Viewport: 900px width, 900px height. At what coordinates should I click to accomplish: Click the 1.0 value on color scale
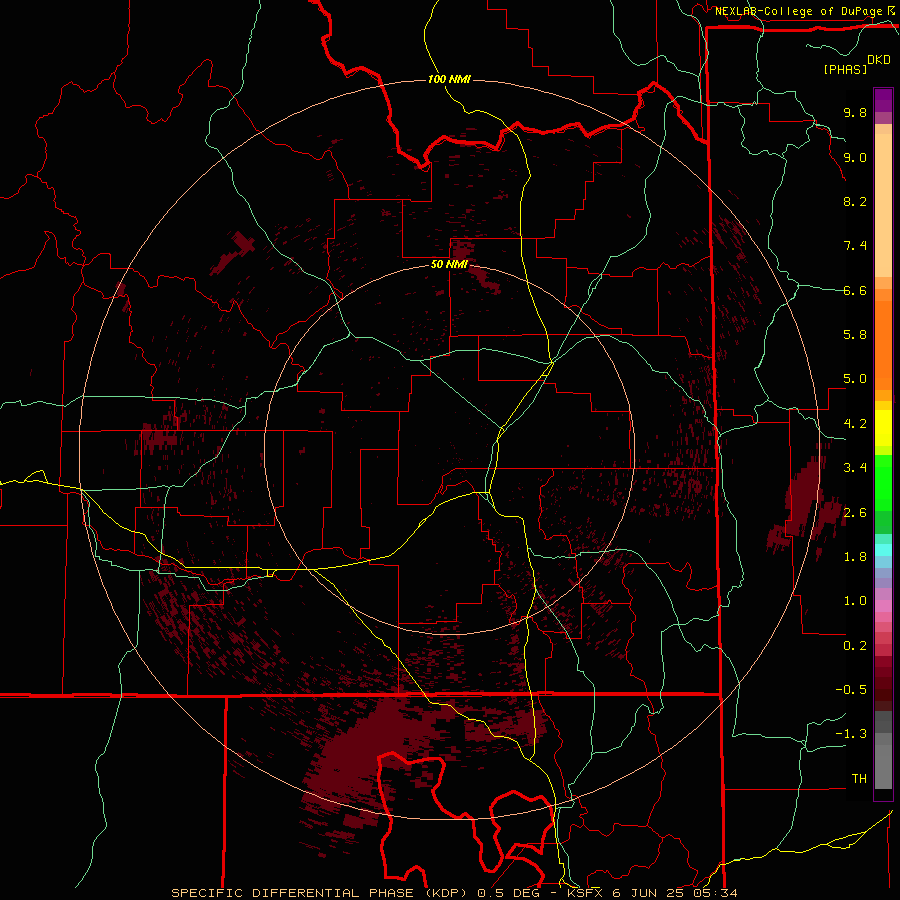pyautogui.click(x=855, y=601)
